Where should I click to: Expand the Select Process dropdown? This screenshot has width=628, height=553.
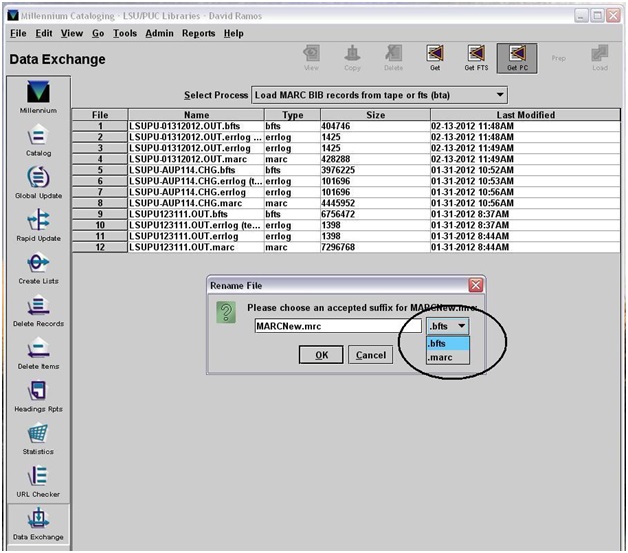pyautogui.click(x=379, y=94)
